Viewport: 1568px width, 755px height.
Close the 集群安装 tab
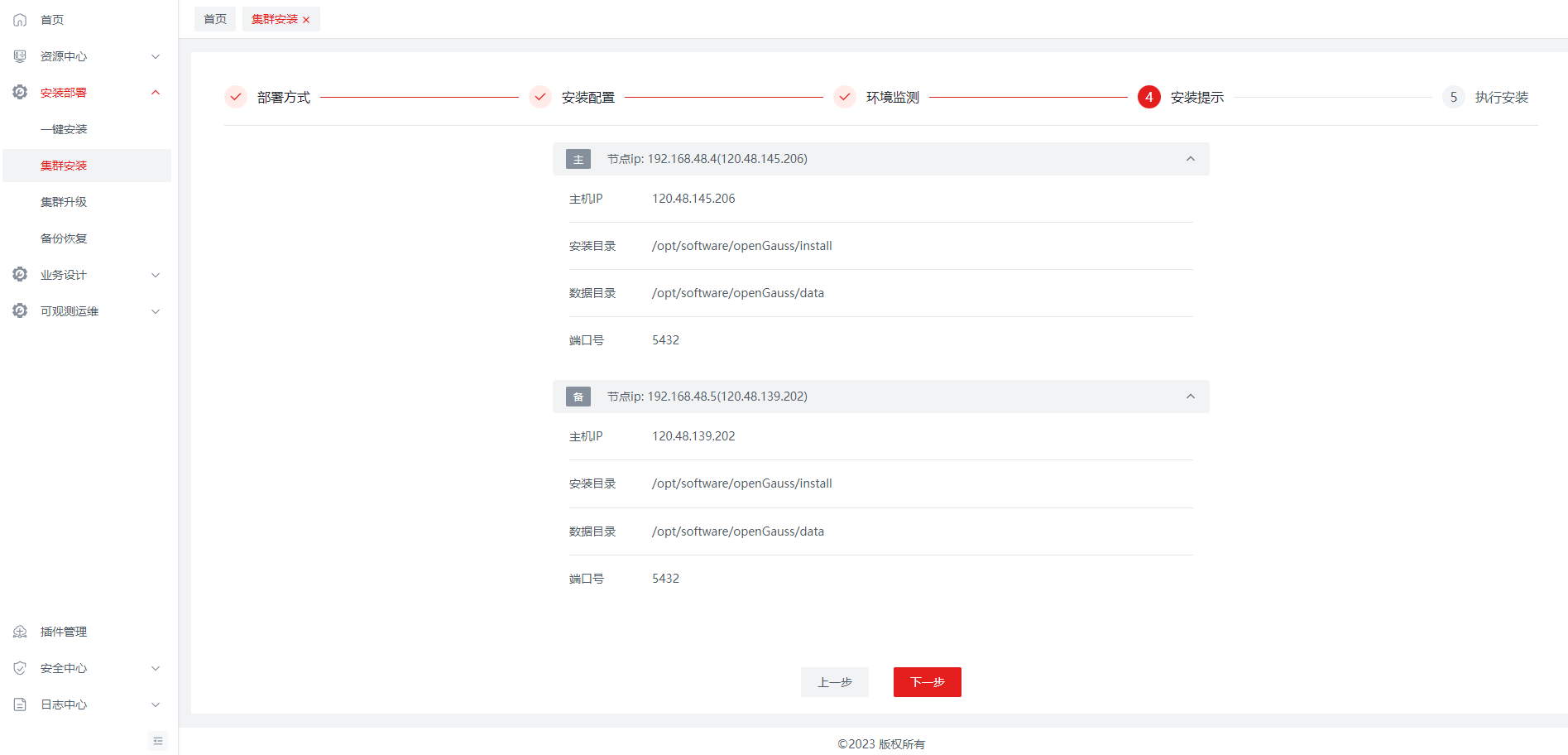tap(306, 20)
